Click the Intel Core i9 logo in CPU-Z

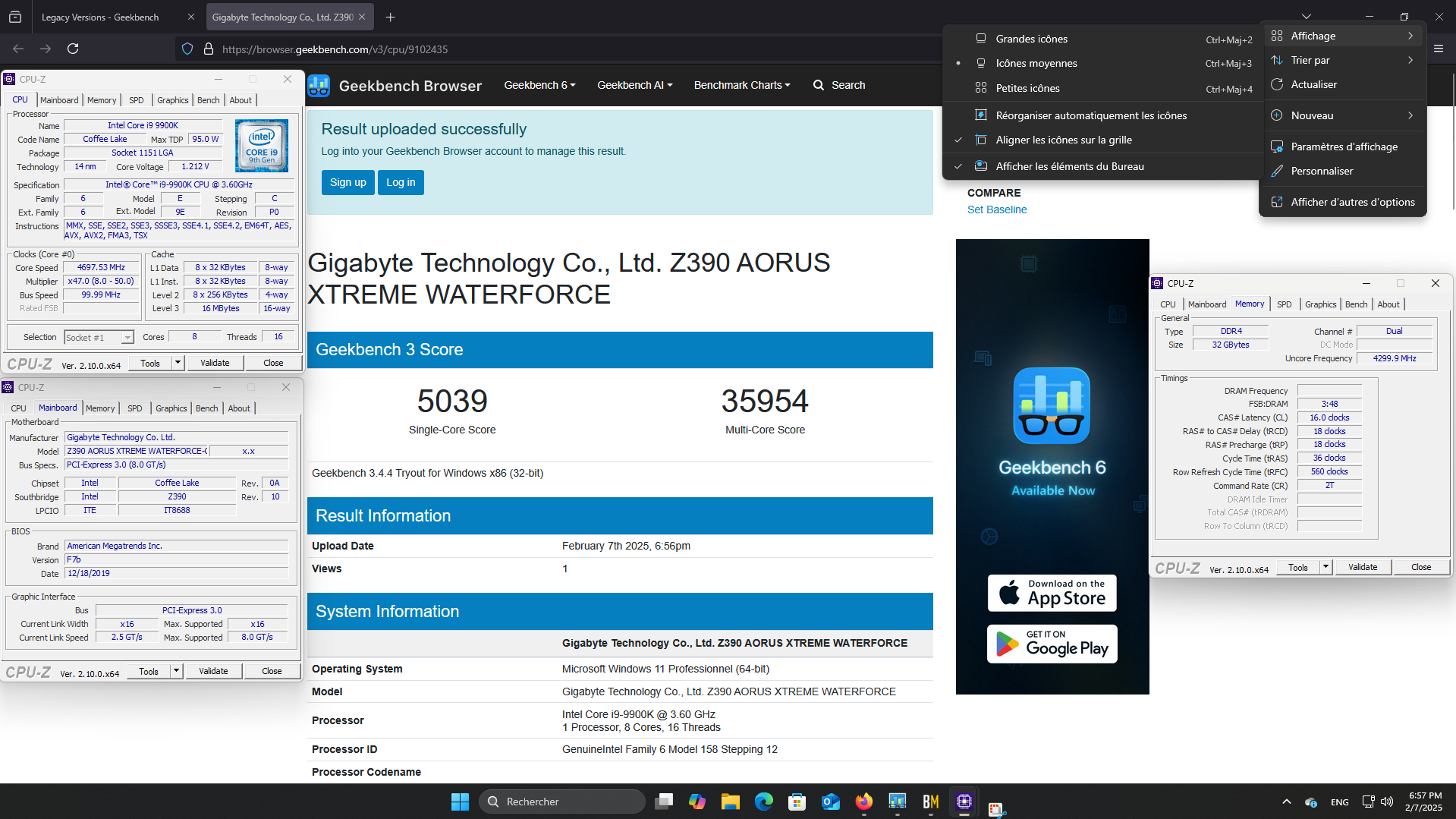tap(262, 145)
